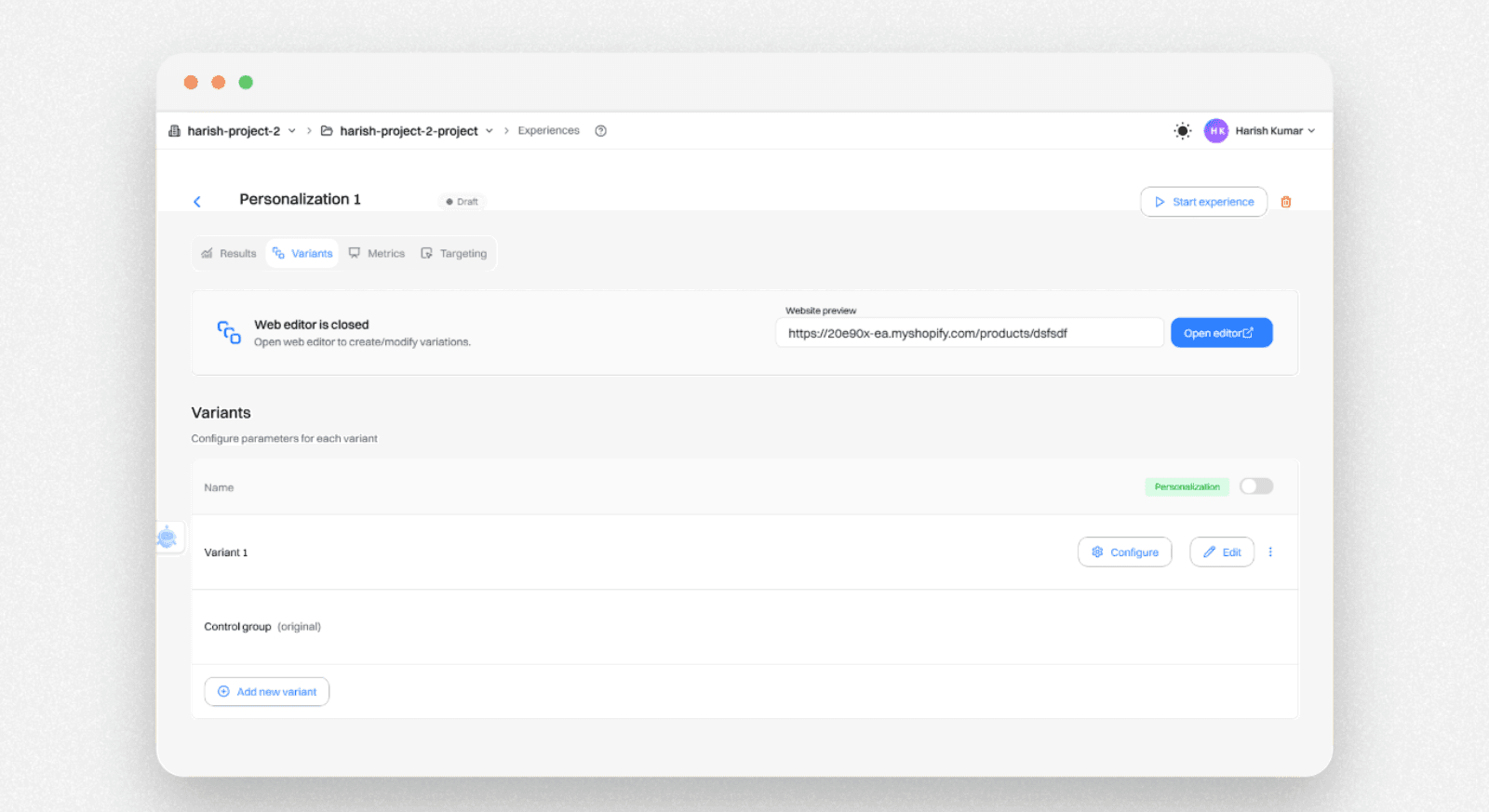Open Experiences breadcrumb link

pos(548,131)
